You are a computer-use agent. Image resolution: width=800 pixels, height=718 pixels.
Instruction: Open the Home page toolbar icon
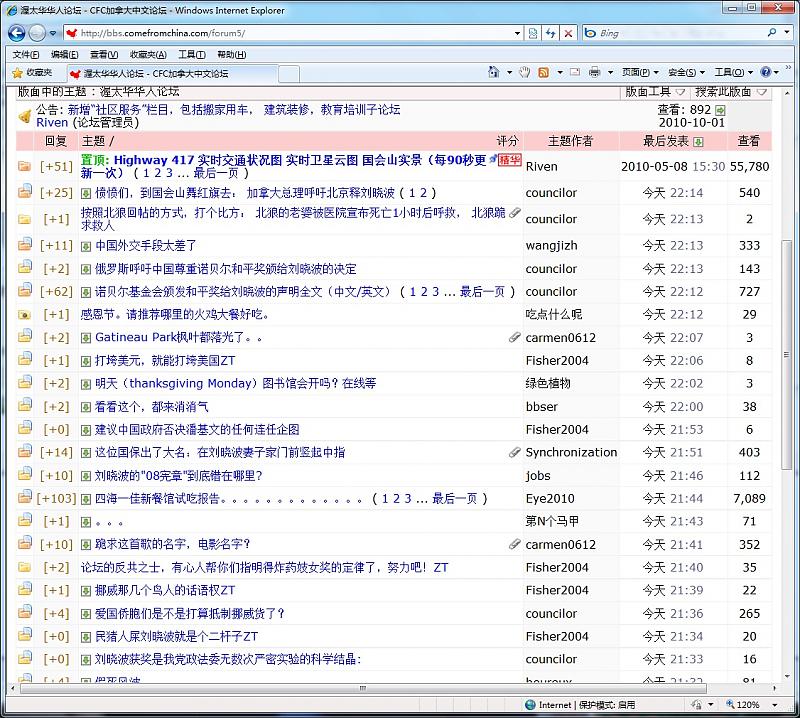point(494,73)
